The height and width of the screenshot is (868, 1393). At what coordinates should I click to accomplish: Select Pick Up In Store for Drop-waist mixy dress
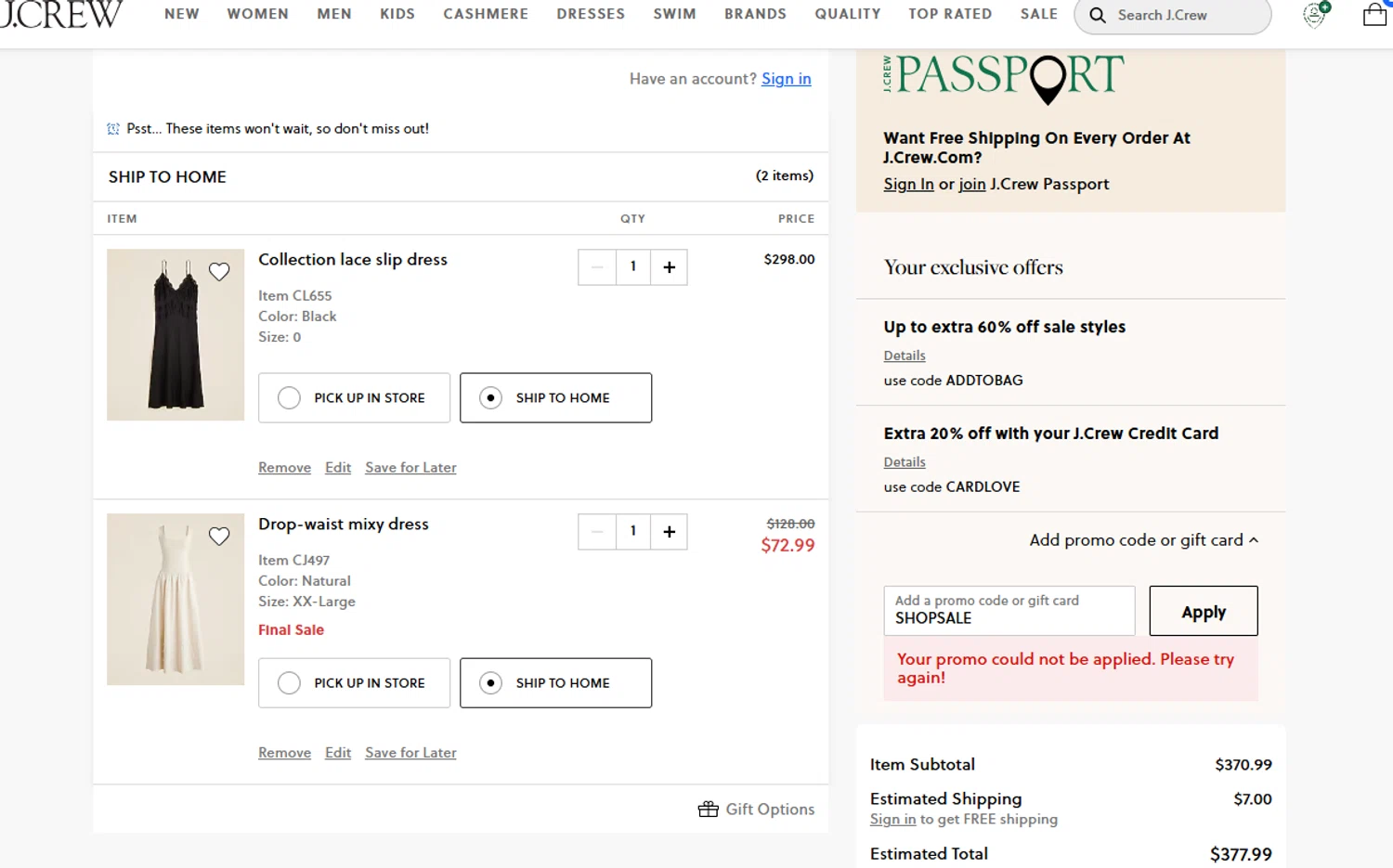354,683
